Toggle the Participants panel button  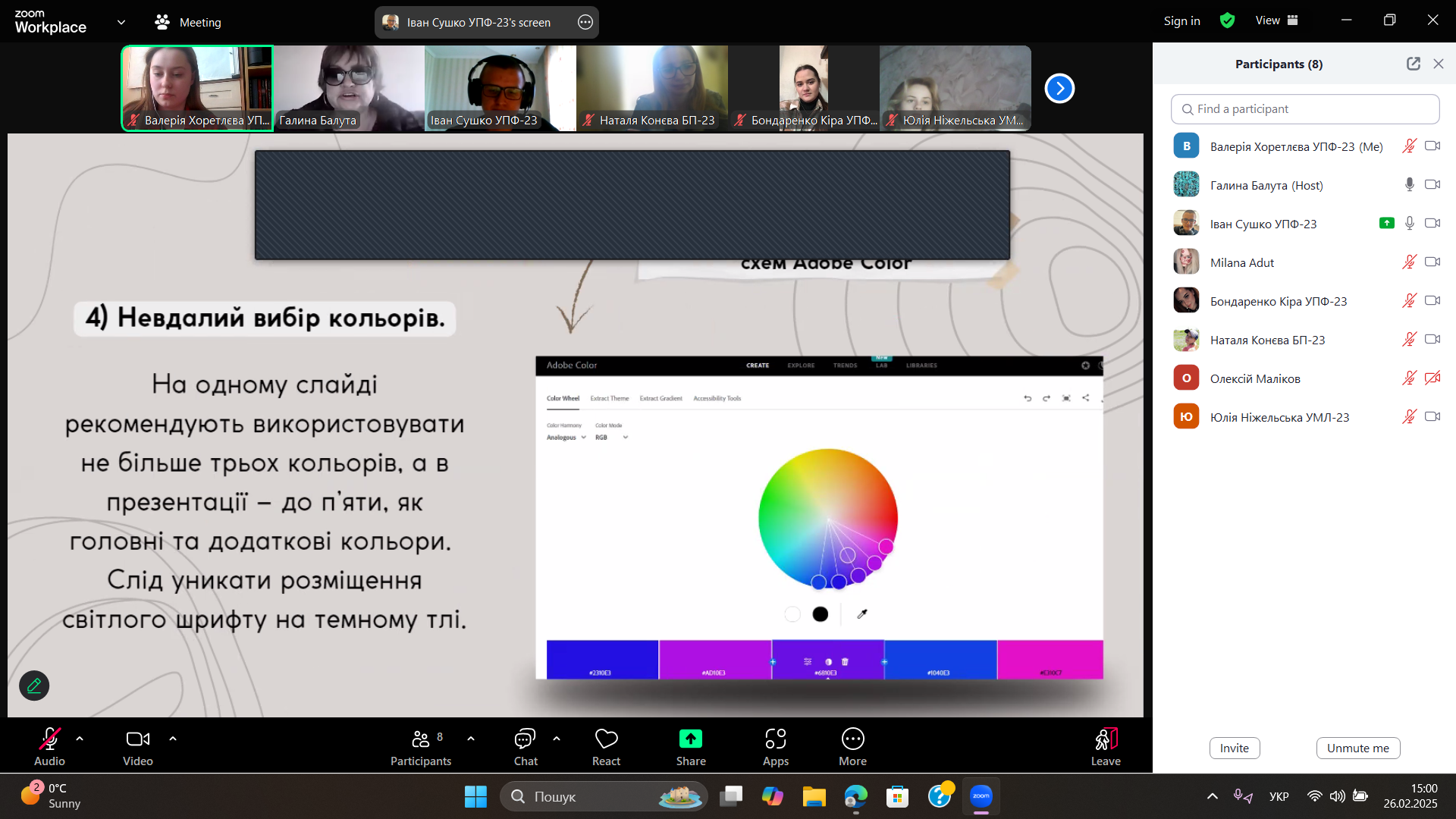420,747
